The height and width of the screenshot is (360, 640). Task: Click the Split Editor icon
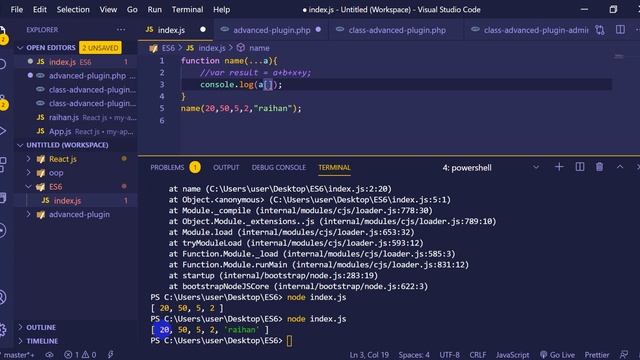click(620, 30)
